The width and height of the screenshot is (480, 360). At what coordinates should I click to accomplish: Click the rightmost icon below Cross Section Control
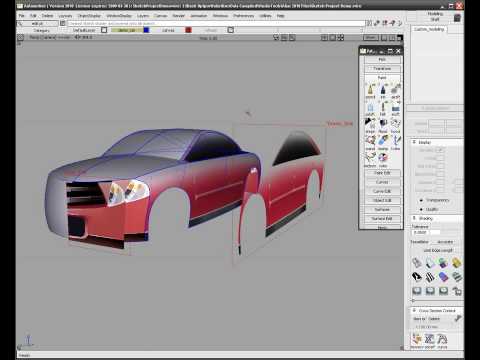442,340
